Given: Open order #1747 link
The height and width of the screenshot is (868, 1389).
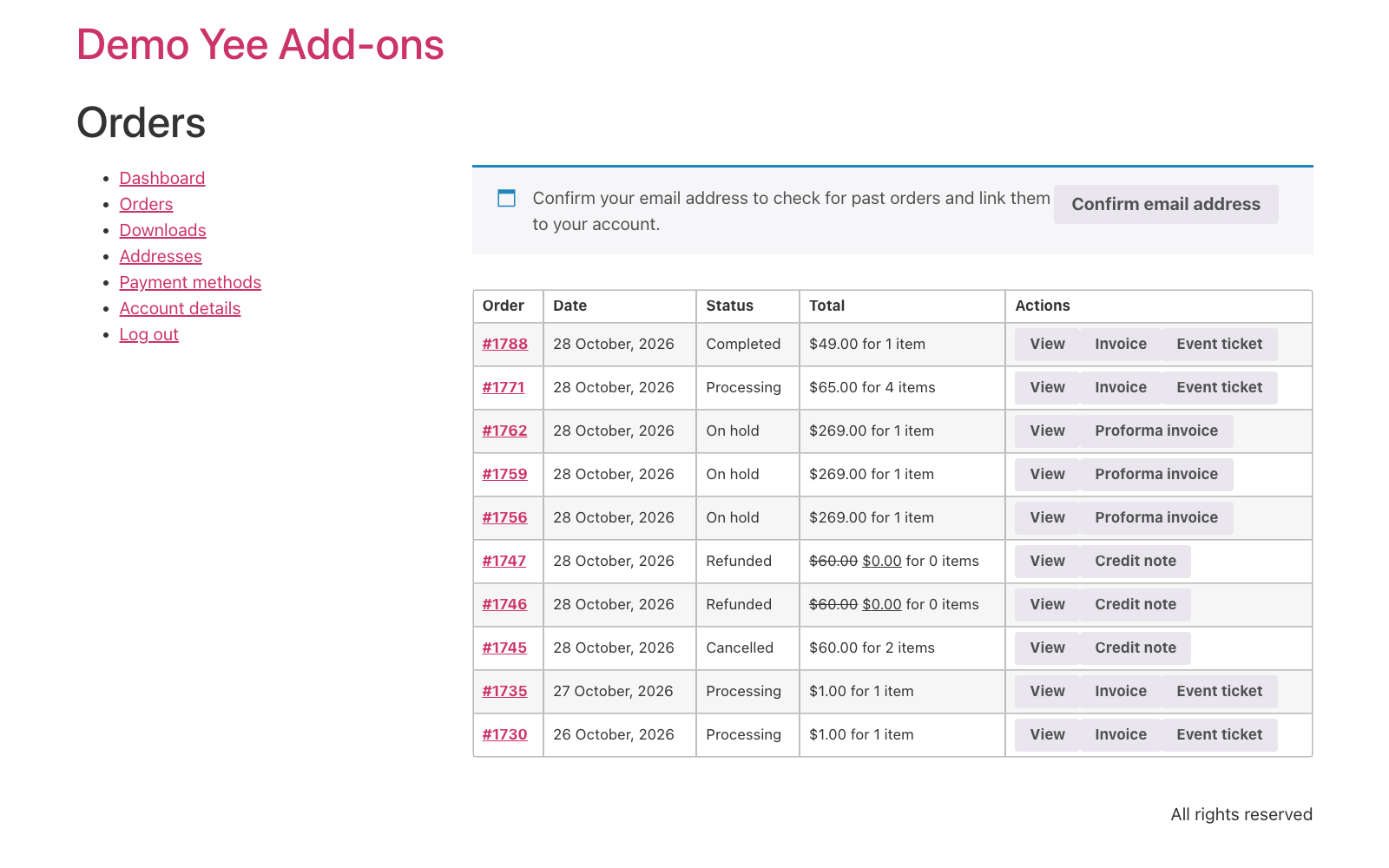Looking at the screenshot, I should coord(504,561).
